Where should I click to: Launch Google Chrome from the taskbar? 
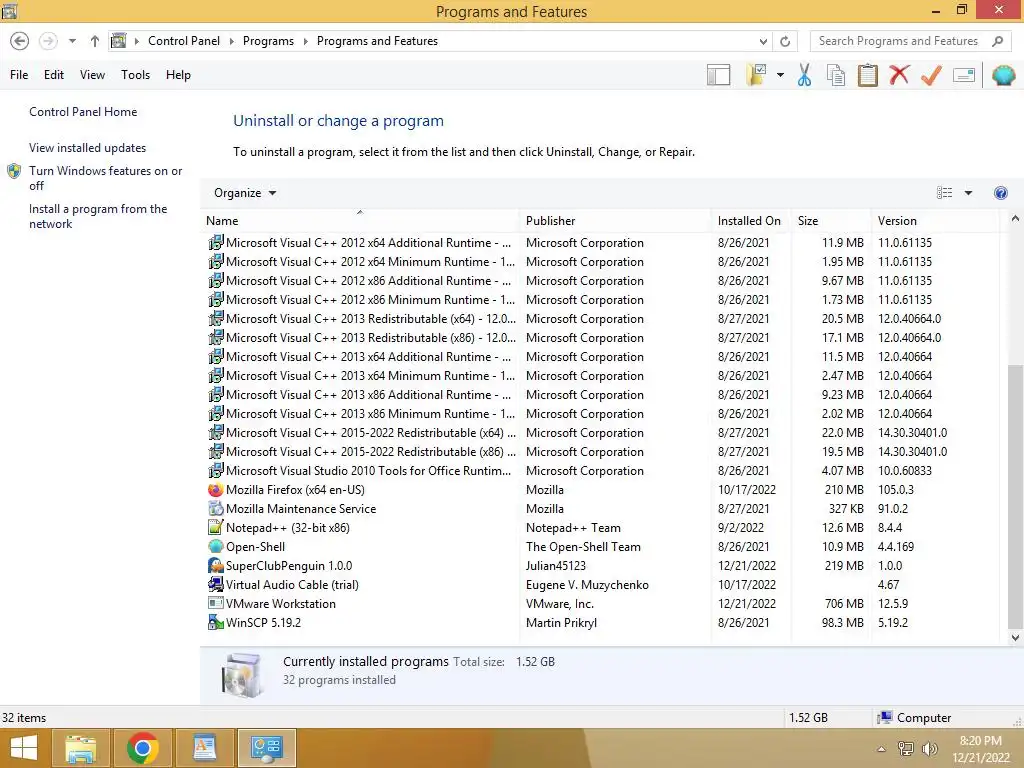(x=142, y=748)
